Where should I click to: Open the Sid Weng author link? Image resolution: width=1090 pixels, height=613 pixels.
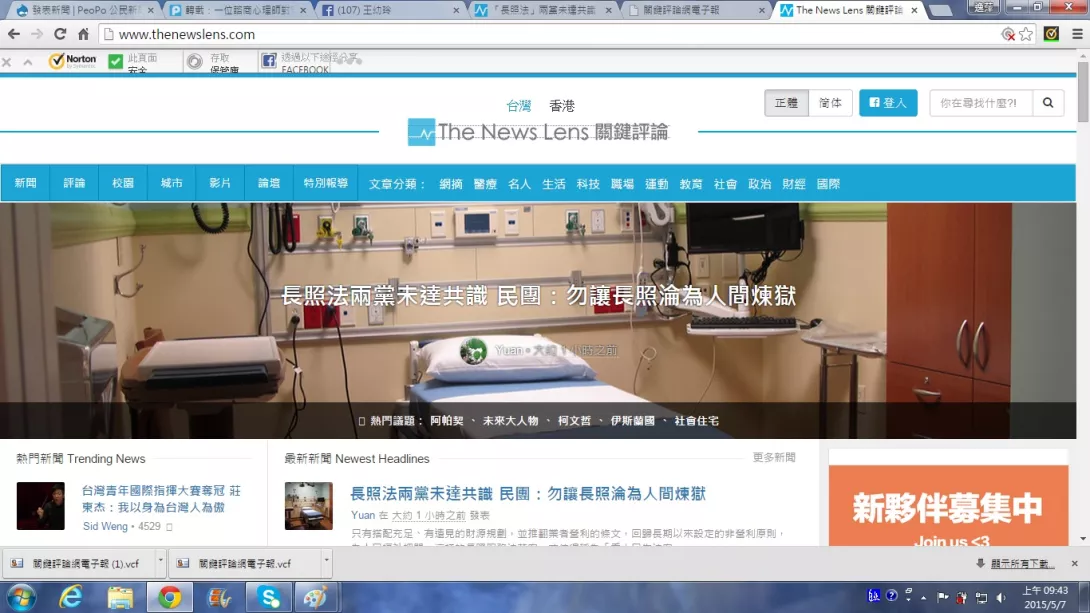pyautogui.click(x=105, y=526)
